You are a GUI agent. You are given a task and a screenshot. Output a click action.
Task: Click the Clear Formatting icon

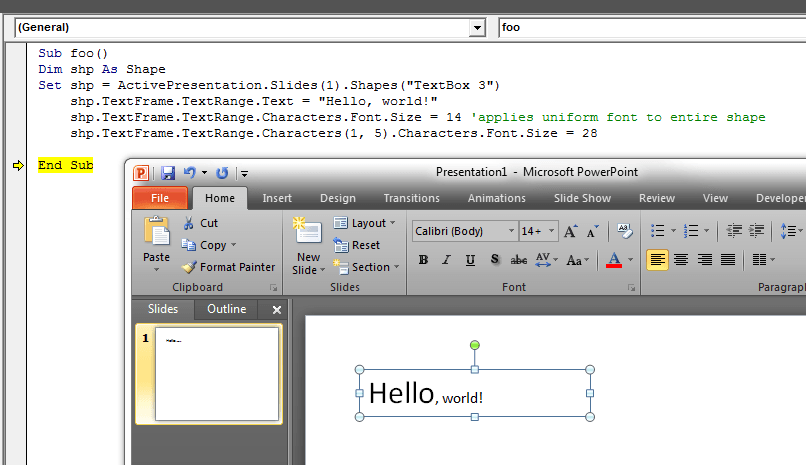pyautogui.click(x=625, y=231)
